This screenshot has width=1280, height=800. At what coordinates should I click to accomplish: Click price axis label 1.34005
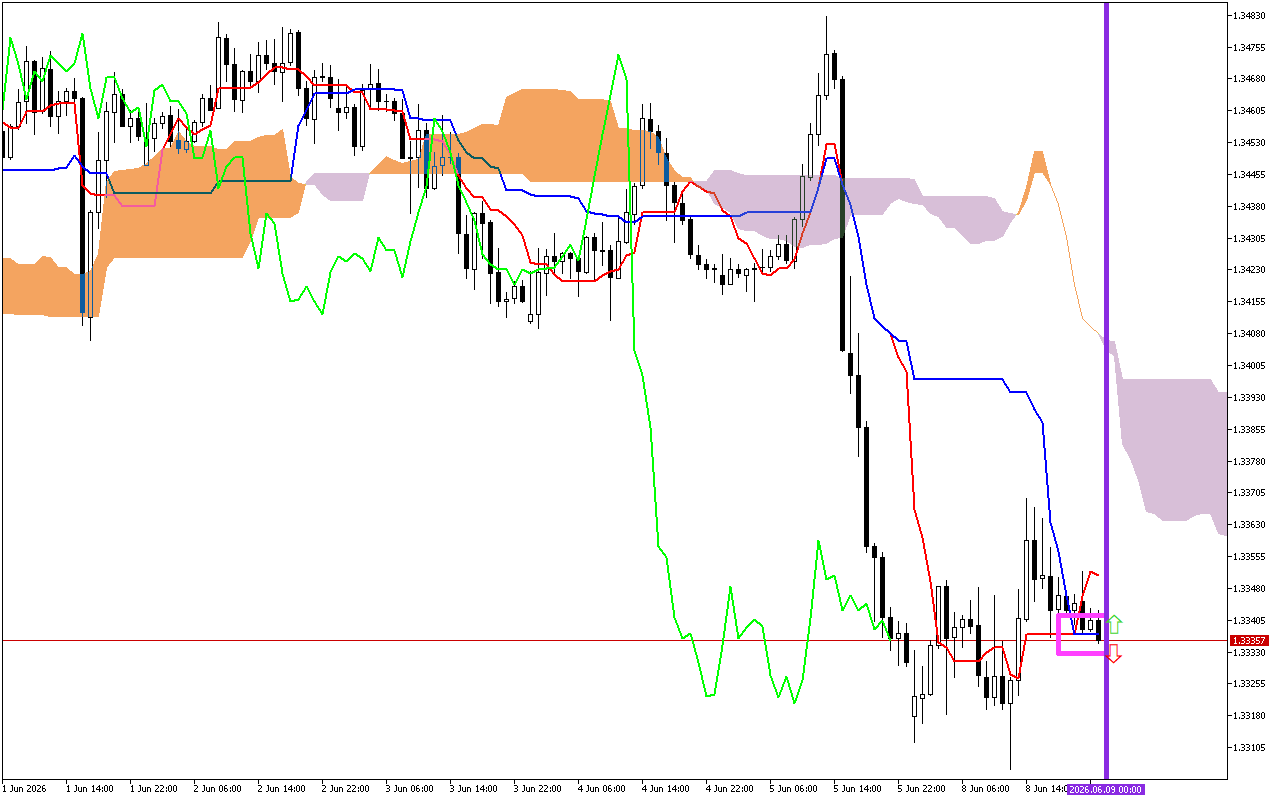[1250, 366]
